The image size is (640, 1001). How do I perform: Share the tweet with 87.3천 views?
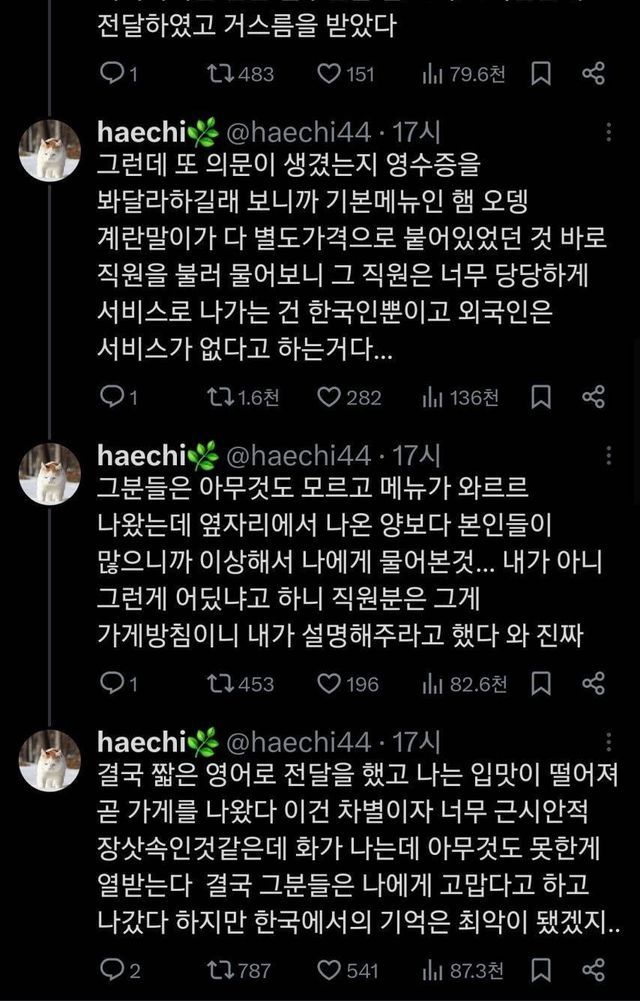(593, 970)
